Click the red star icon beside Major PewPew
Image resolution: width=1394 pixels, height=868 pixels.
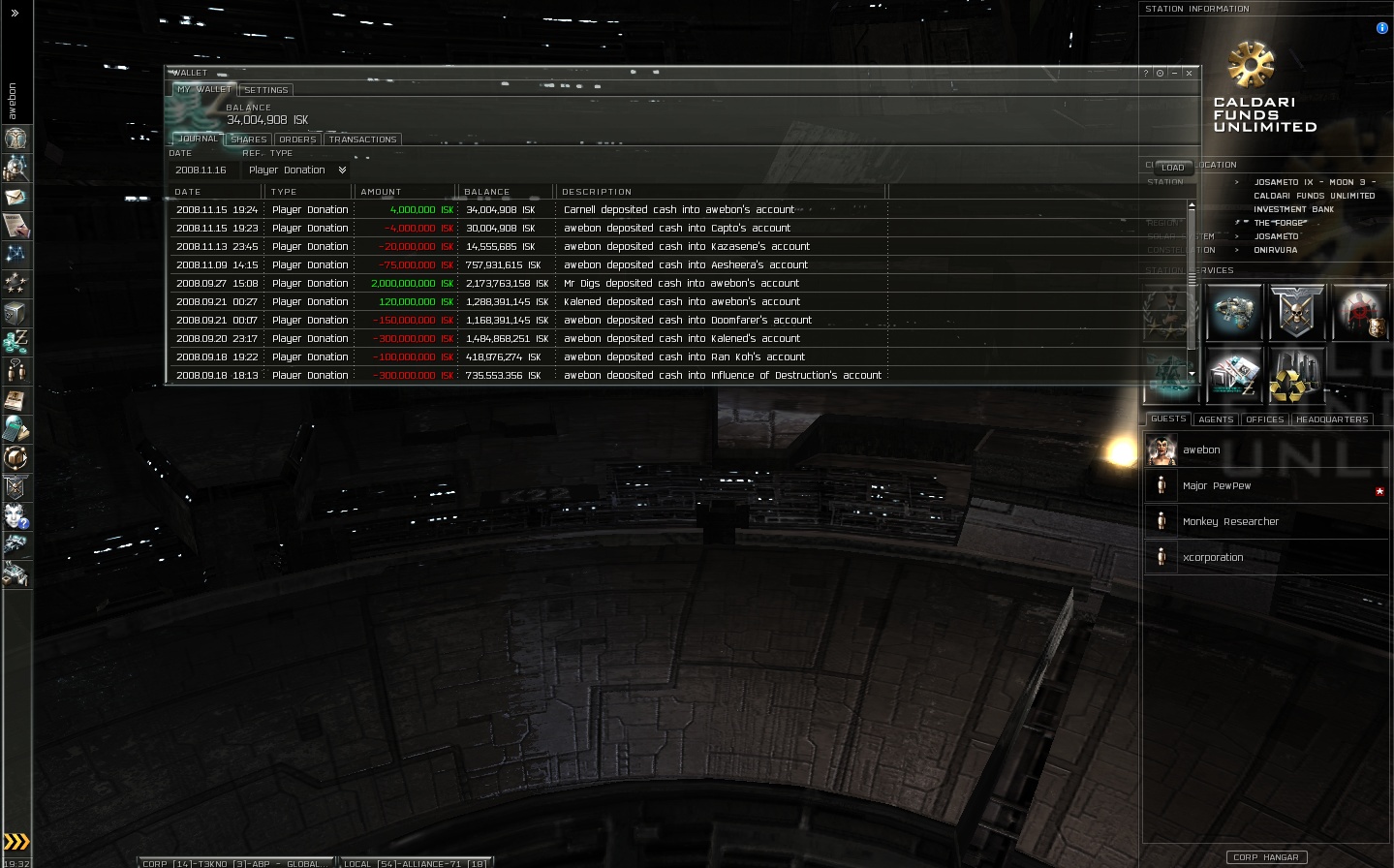point(1379,492)
